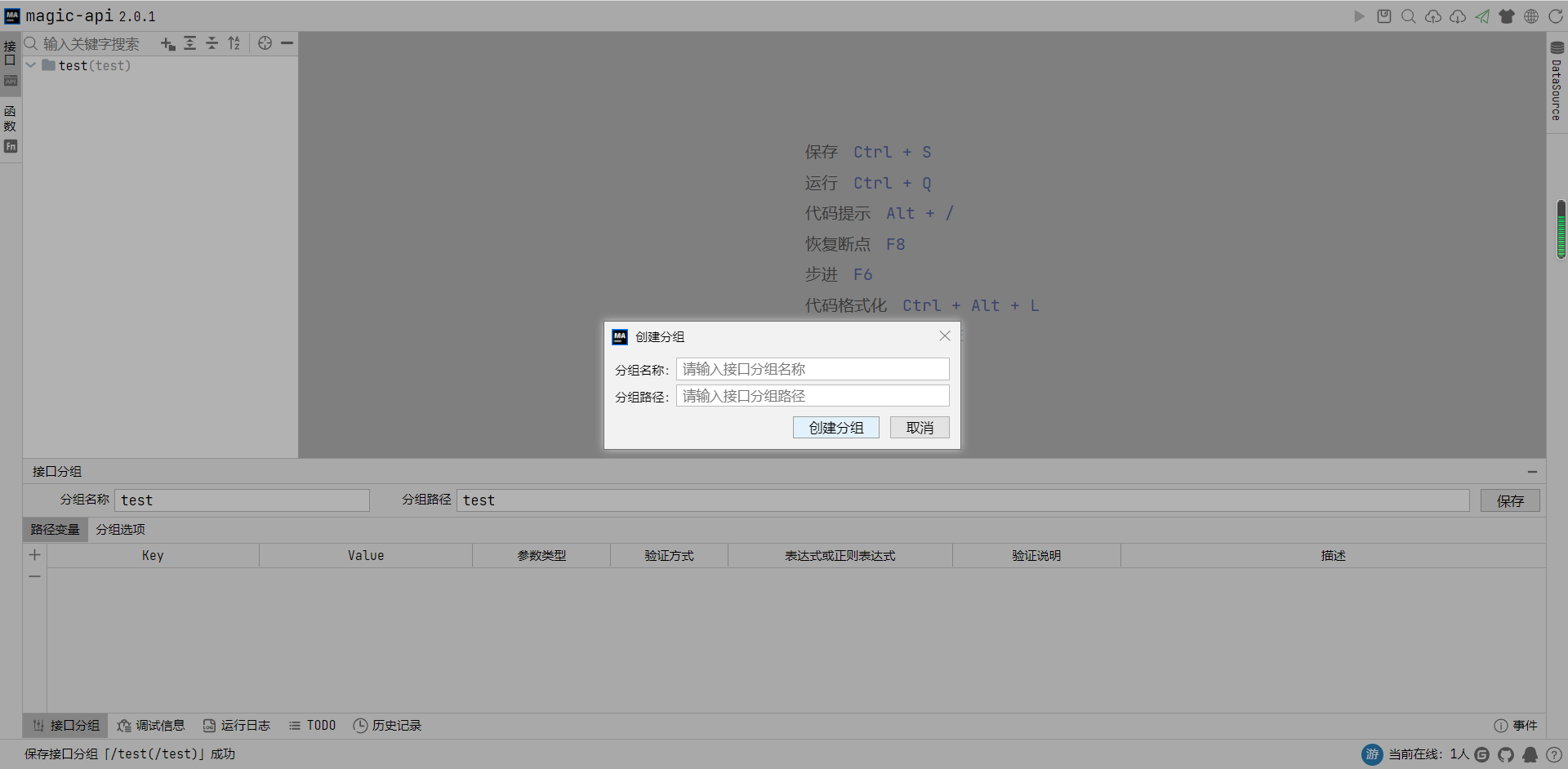The width and height of the screenshot is (1568, 769).
Task: Switch theme using the t-shirt icon
Action: click(1508, 16)
